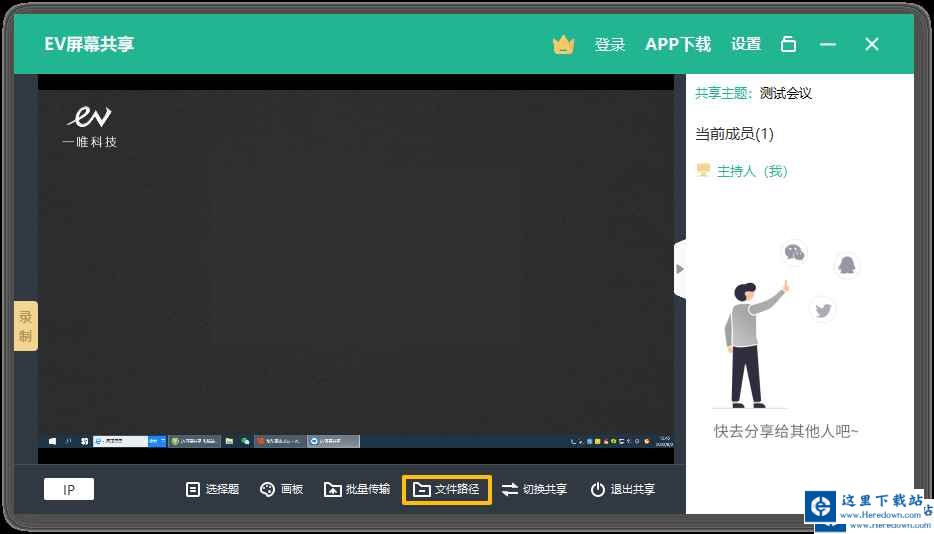Open 批量传输 batch transfer
The width and height of the screenshot is (934, 534).
click(x=357, y=489)
